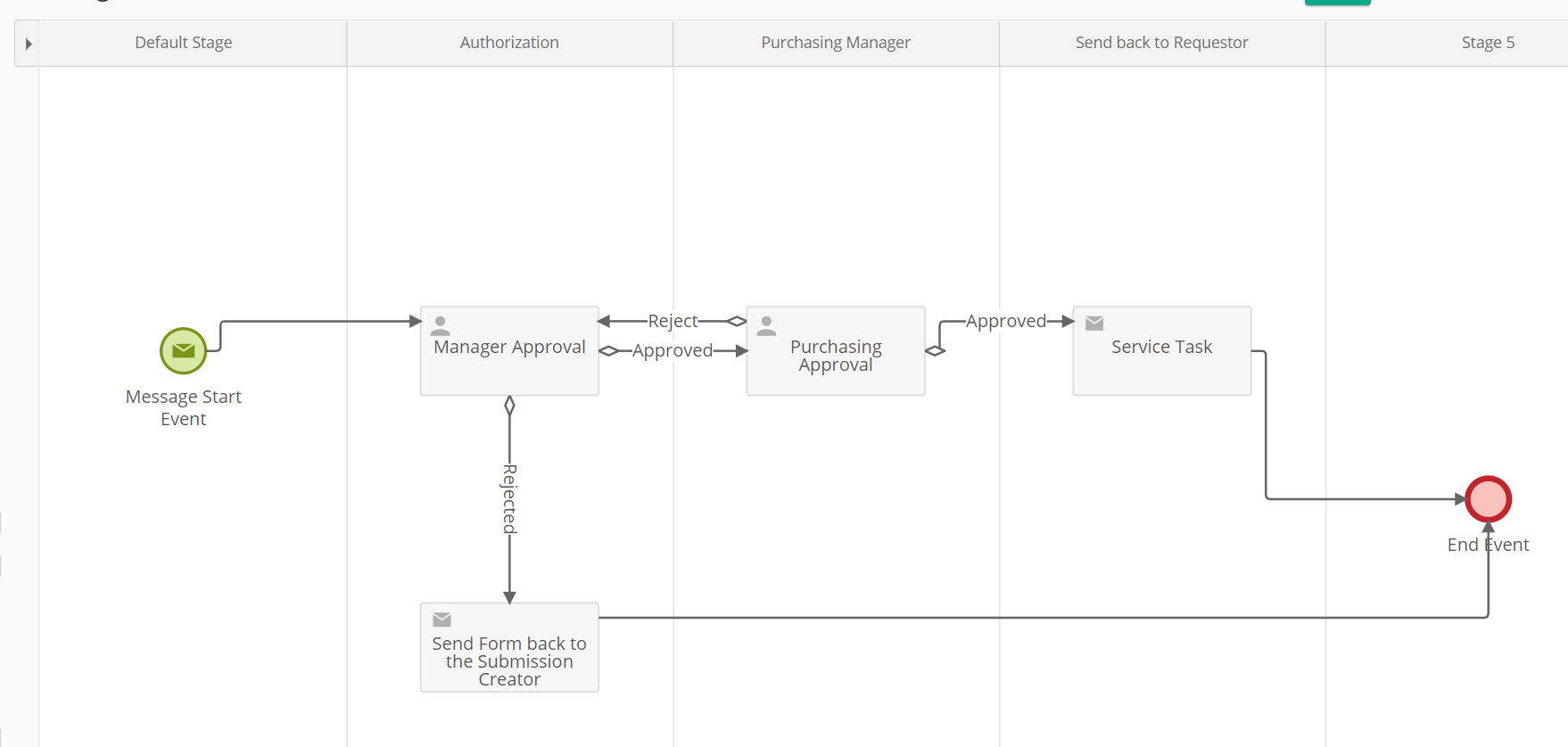Click the mail icon in Service Task

tap(1094, 324)
